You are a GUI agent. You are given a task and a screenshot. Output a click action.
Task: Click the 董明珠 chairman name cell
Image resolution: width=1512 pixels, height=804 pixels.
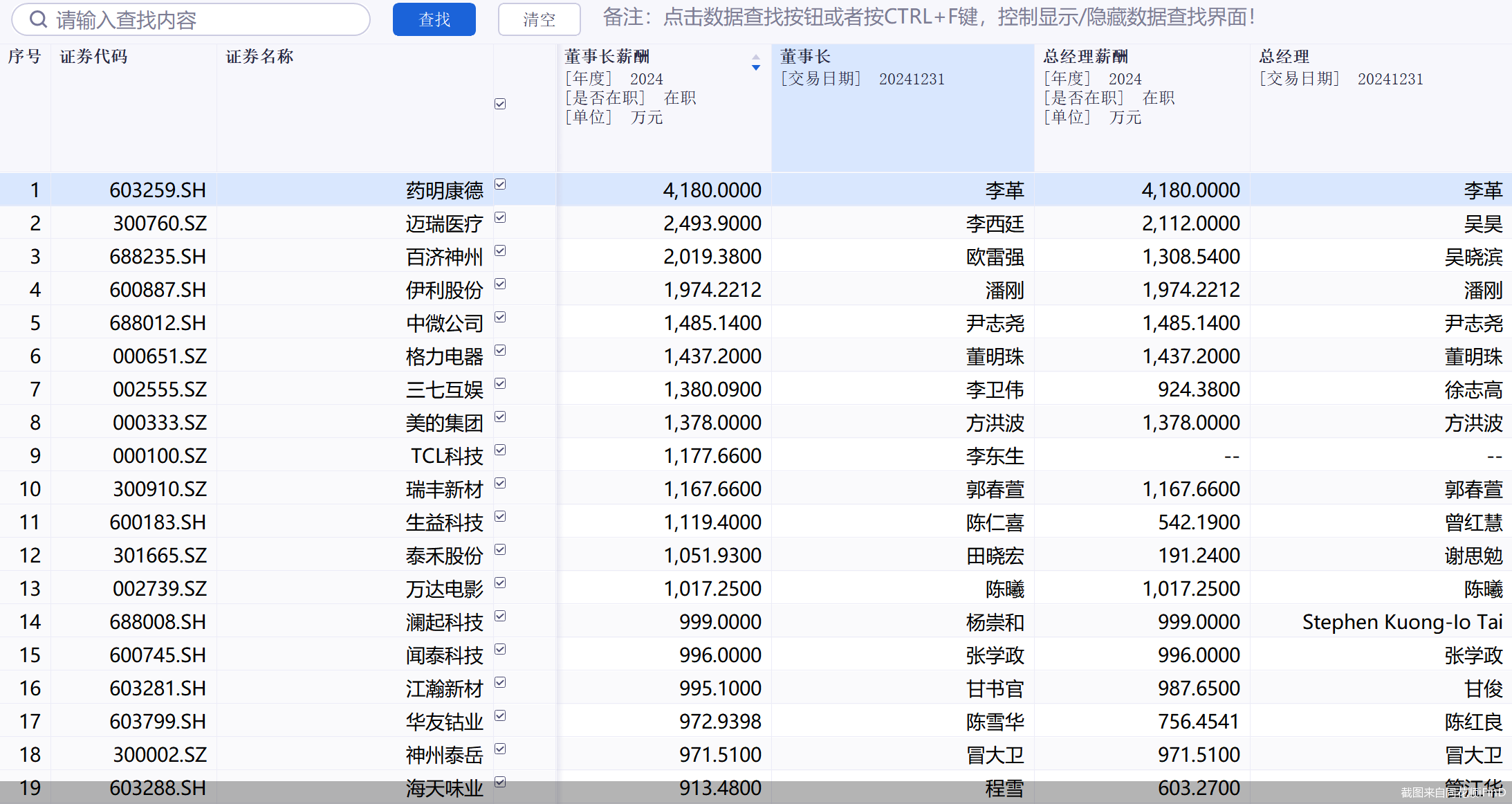(996, 356)
